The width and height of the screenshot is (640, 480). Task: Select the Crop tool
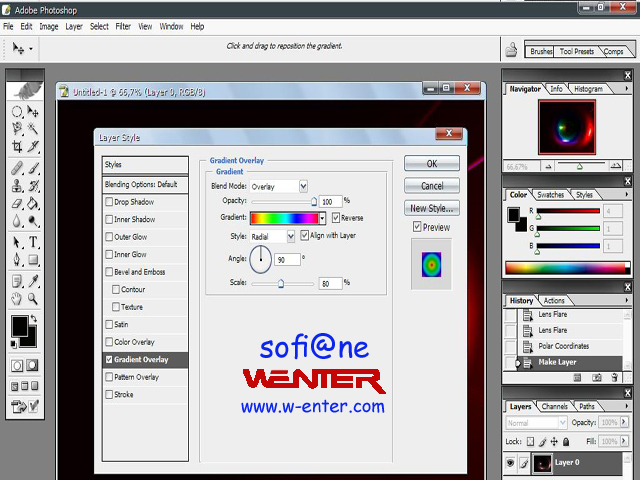(x=17, y=146)
